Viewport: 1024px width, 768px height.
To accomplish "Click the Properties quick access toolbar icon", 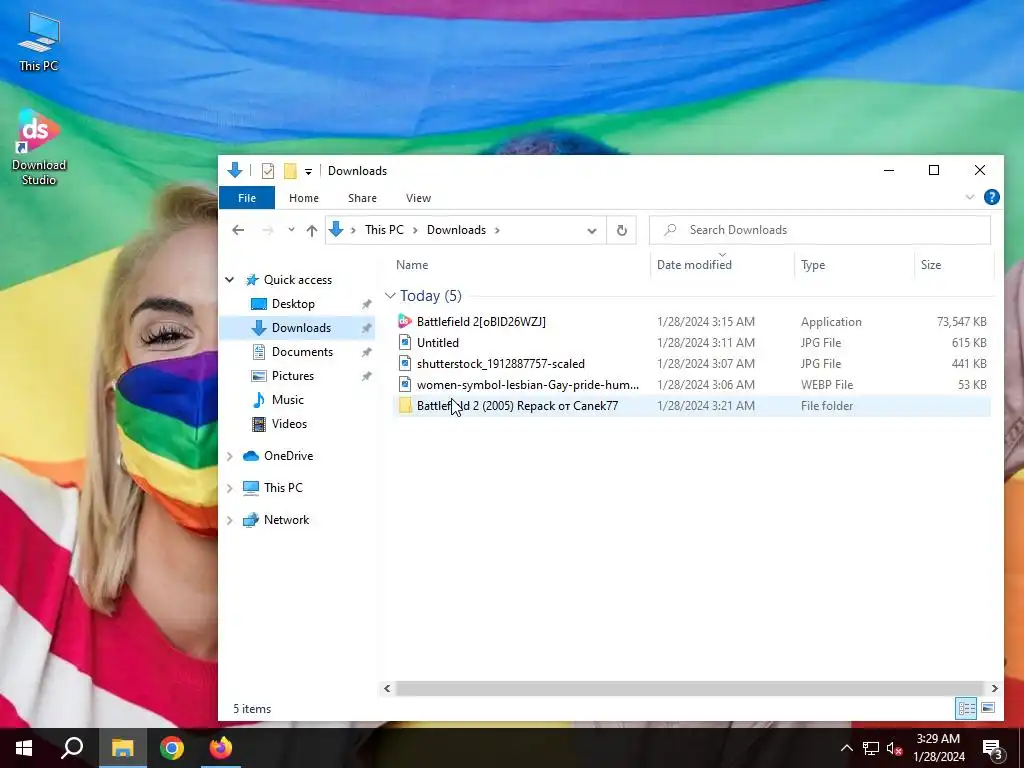I will point(268,171).
